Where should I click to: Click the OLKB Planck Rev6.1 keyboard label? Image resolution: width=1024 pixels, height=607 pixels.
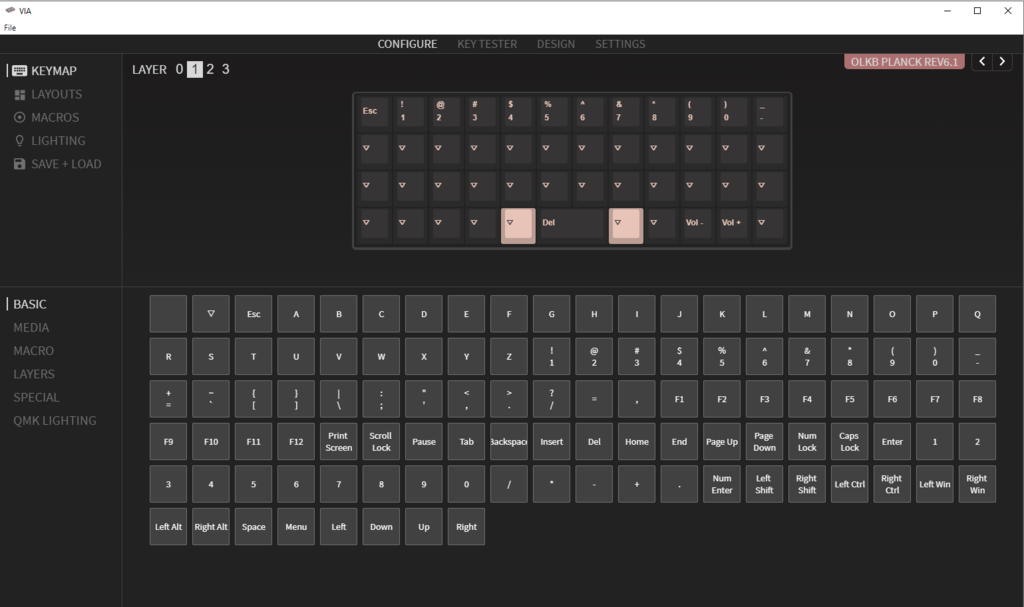tap(904, 61)
